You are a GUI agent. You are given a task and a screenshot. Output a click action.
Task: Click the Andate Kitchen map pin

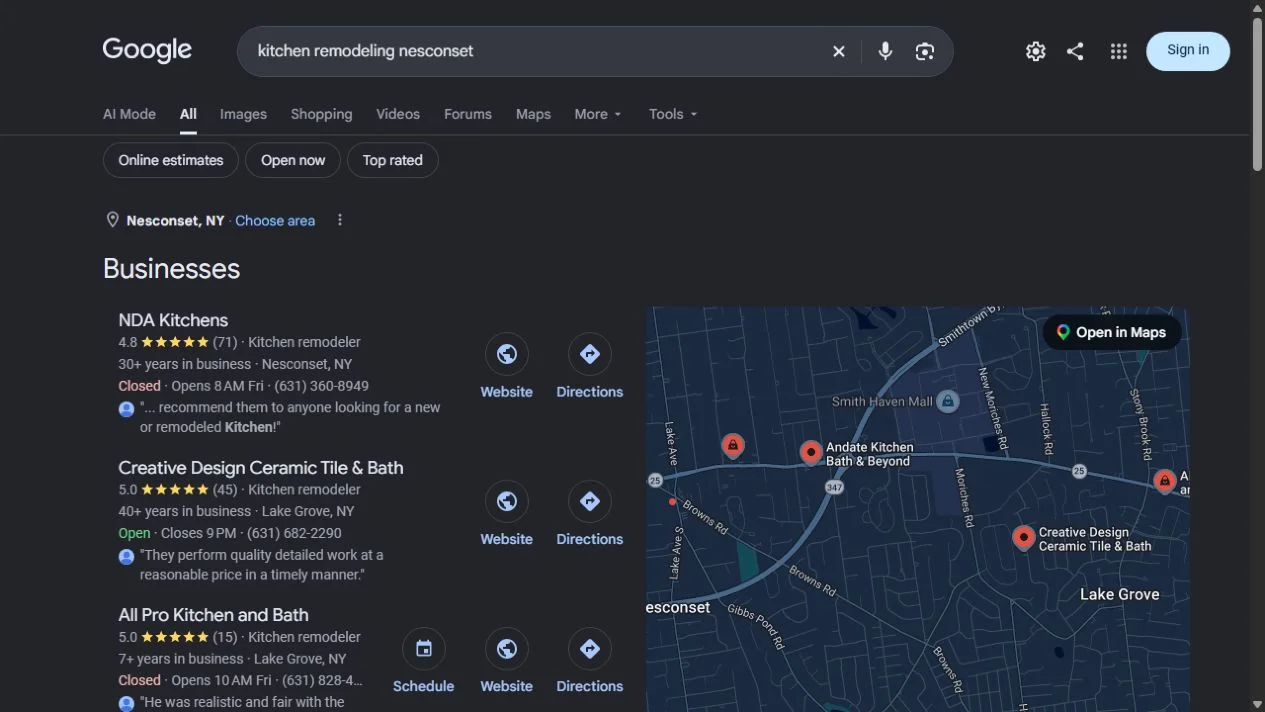[x=811, y=452]
